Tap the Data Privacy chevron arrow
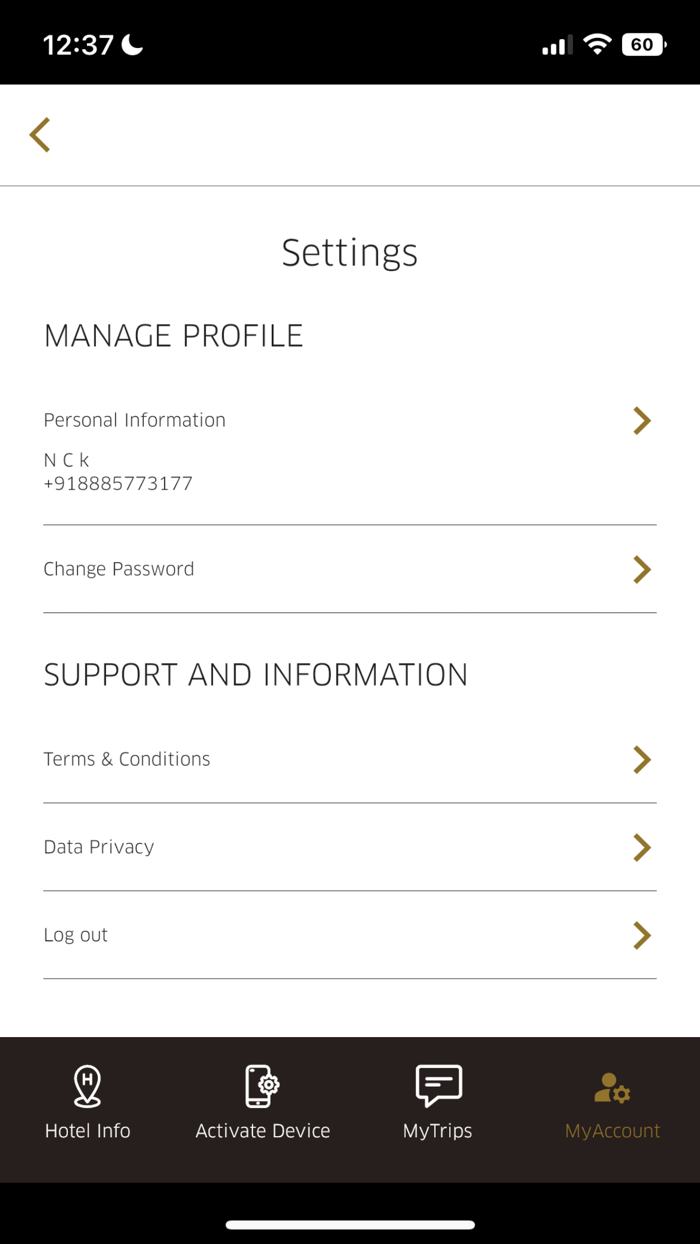This screenshot has width=700, height=1244. point(642,848)
